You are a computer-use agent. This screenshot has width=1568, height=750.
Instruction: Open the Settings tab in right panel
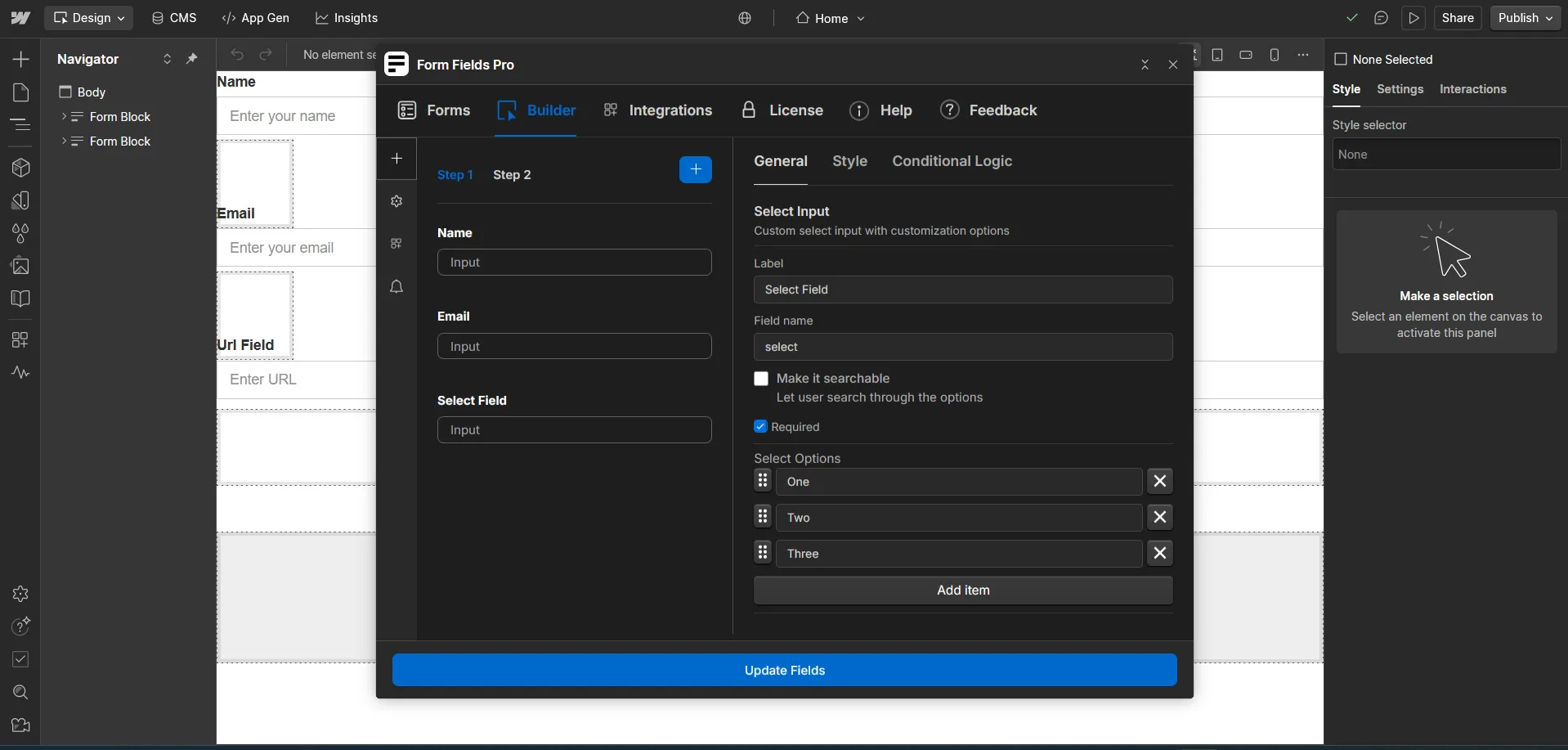pyautogui.click(x=1400, y=89)
